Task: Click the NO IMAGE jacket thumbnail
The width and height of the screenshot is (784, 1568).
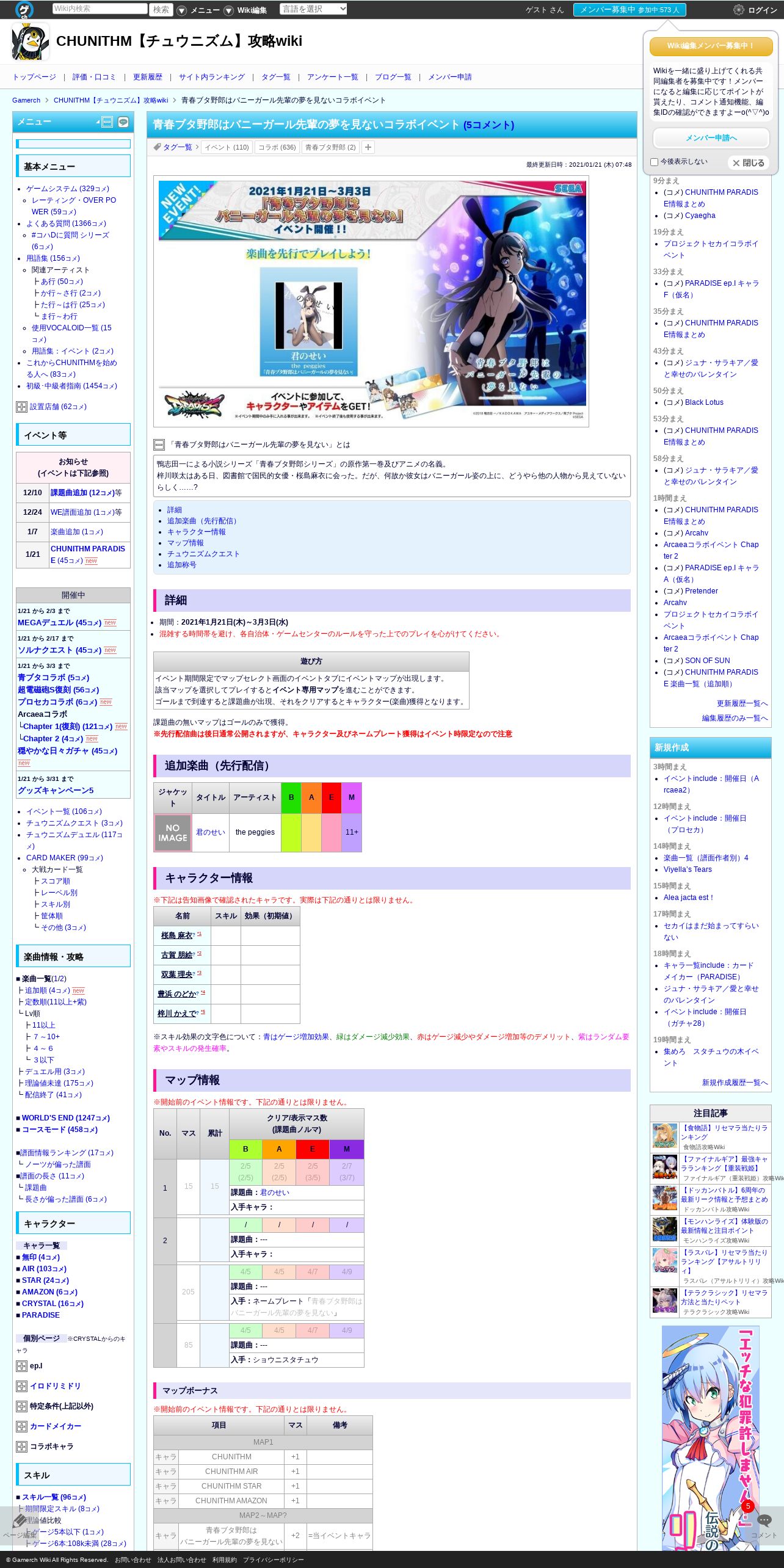Action: tap(173, 833)
